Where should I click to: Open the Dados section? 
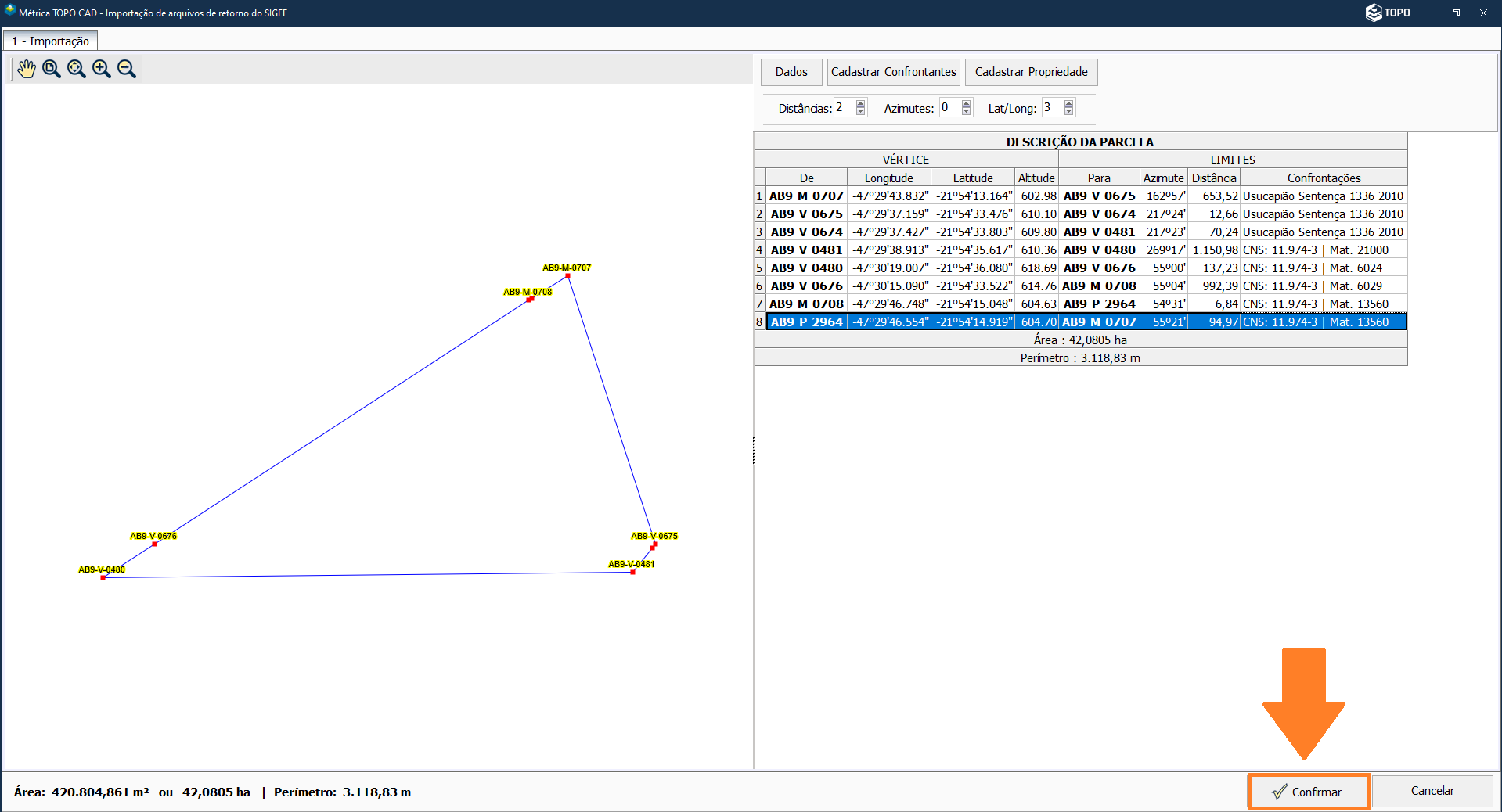pos(791,72)
